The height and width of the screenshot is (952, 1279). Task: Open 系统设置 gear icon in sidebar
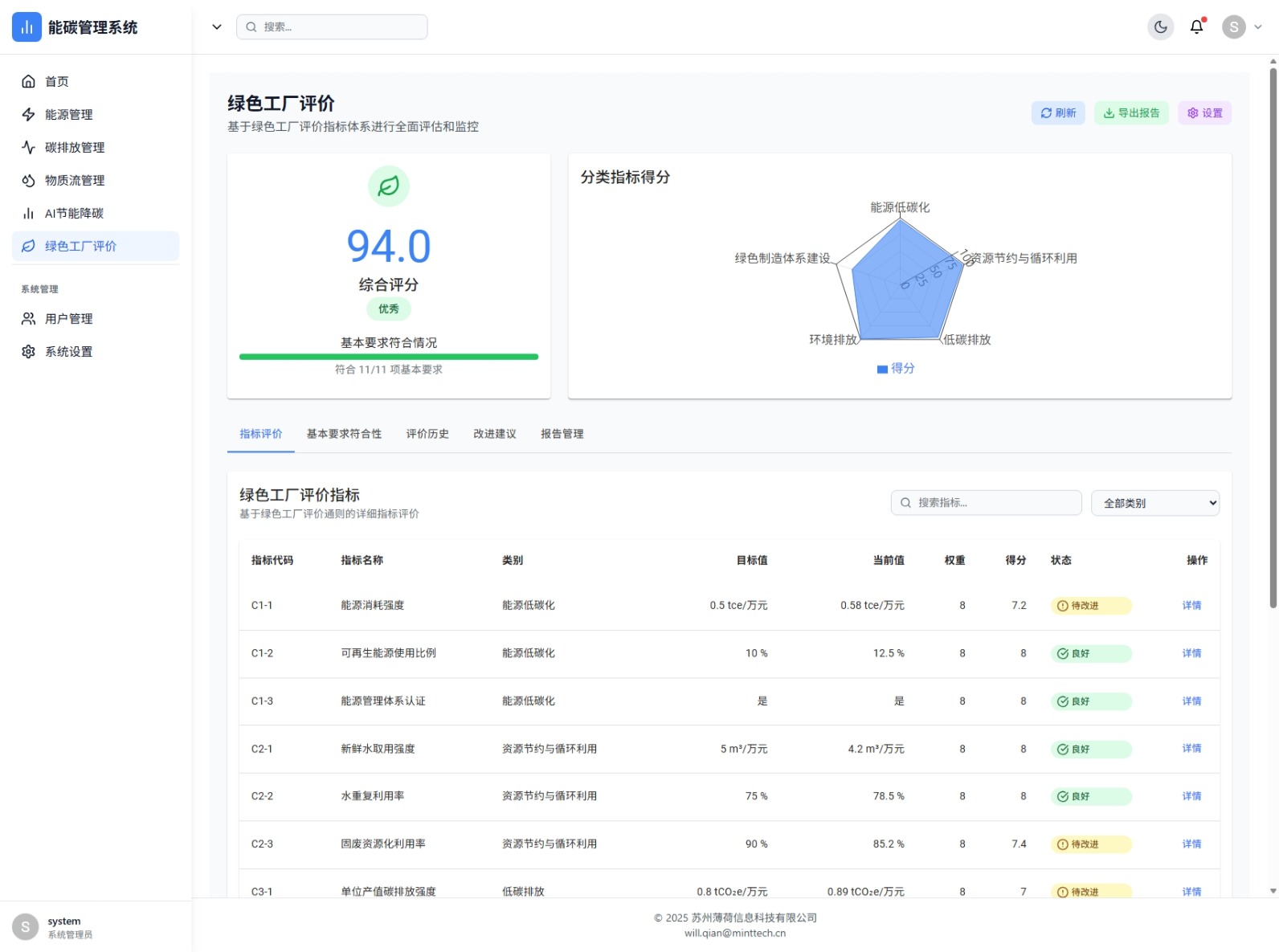pos(29,352)
